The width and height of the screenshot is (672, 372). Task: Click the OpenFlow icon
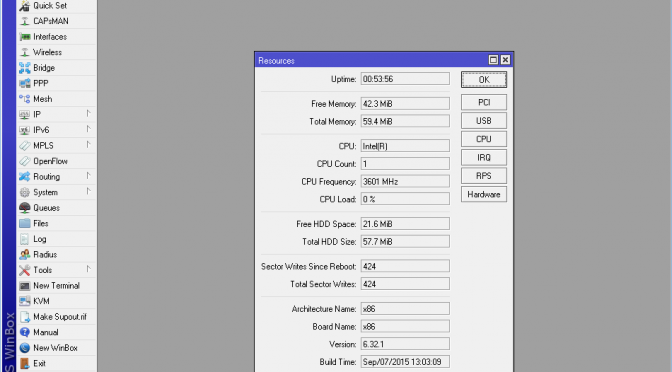click(25, 161)
